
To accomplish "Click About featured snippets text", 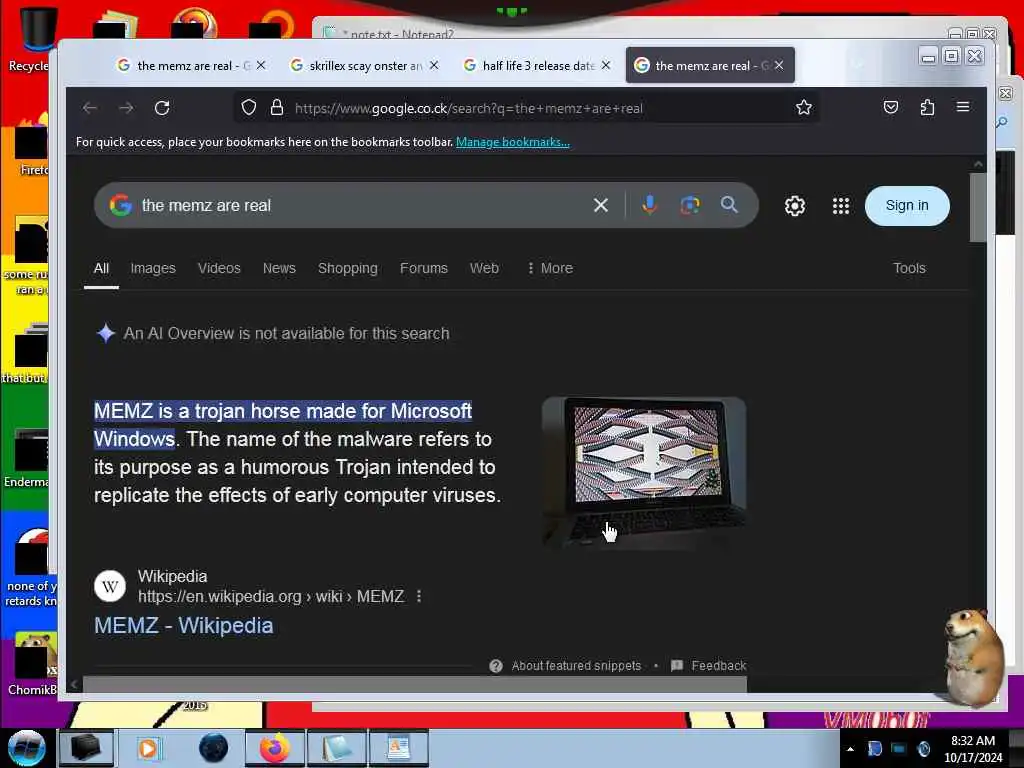I will click(576, 665).
